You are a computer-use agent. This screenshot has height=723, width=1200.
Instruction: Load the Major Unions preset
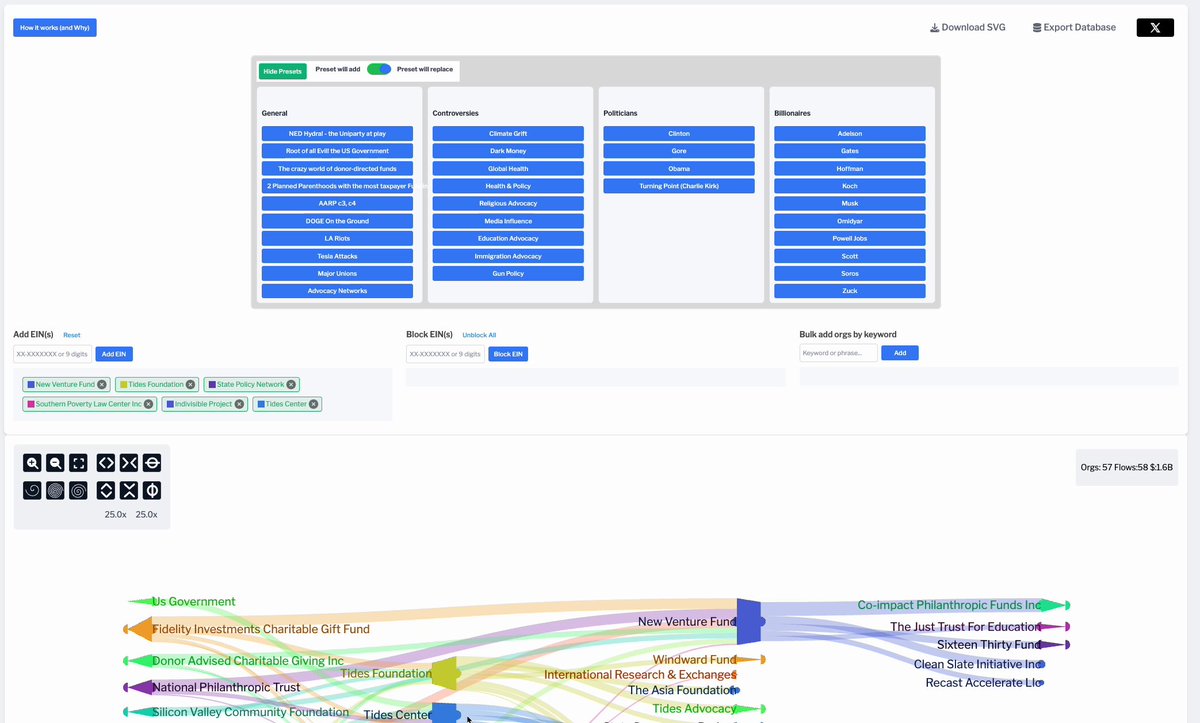(x=337, y=273)
